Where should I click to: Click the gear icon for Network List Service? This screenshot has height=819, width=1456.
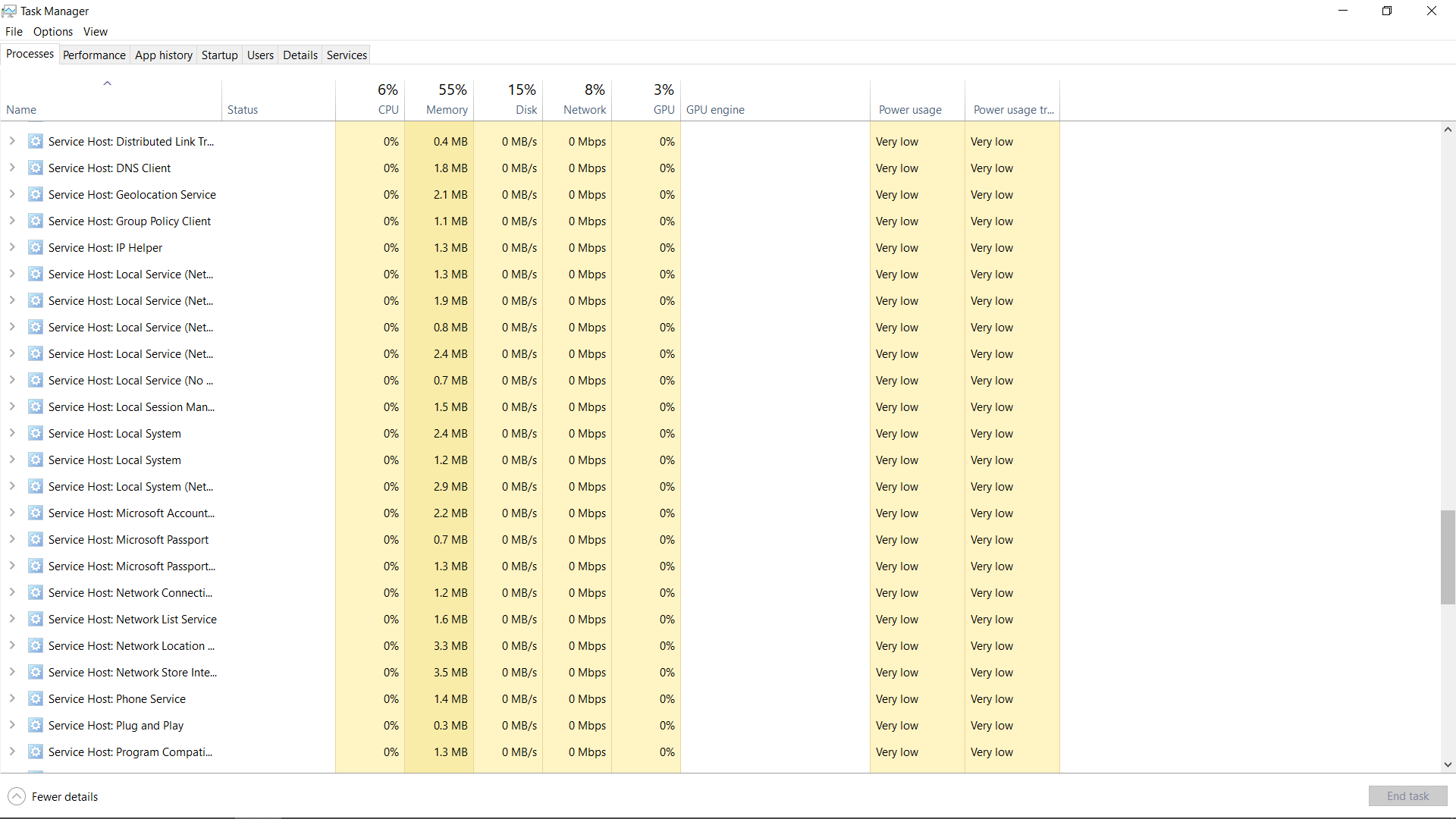coord(36,620)
